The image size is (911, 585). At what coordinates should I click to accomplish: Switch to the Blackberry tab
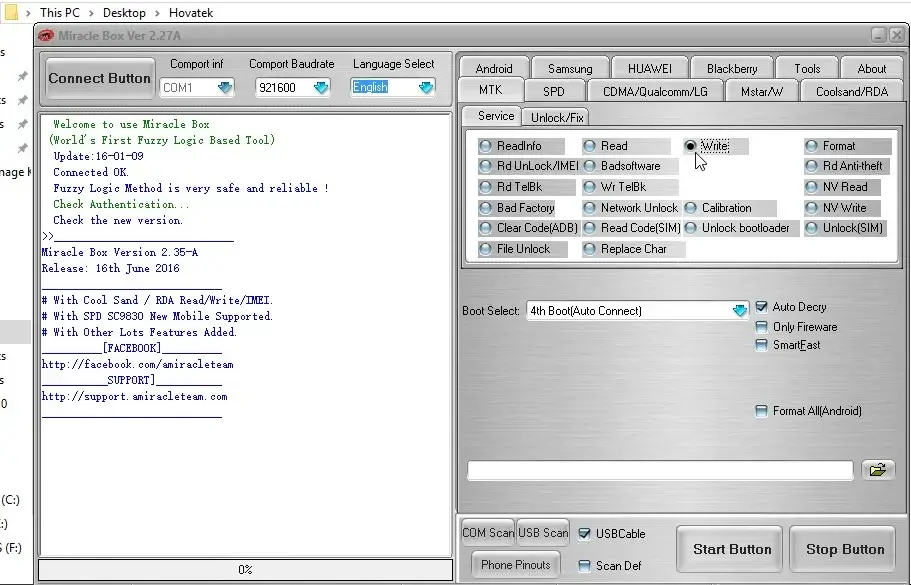pos(732,69)
